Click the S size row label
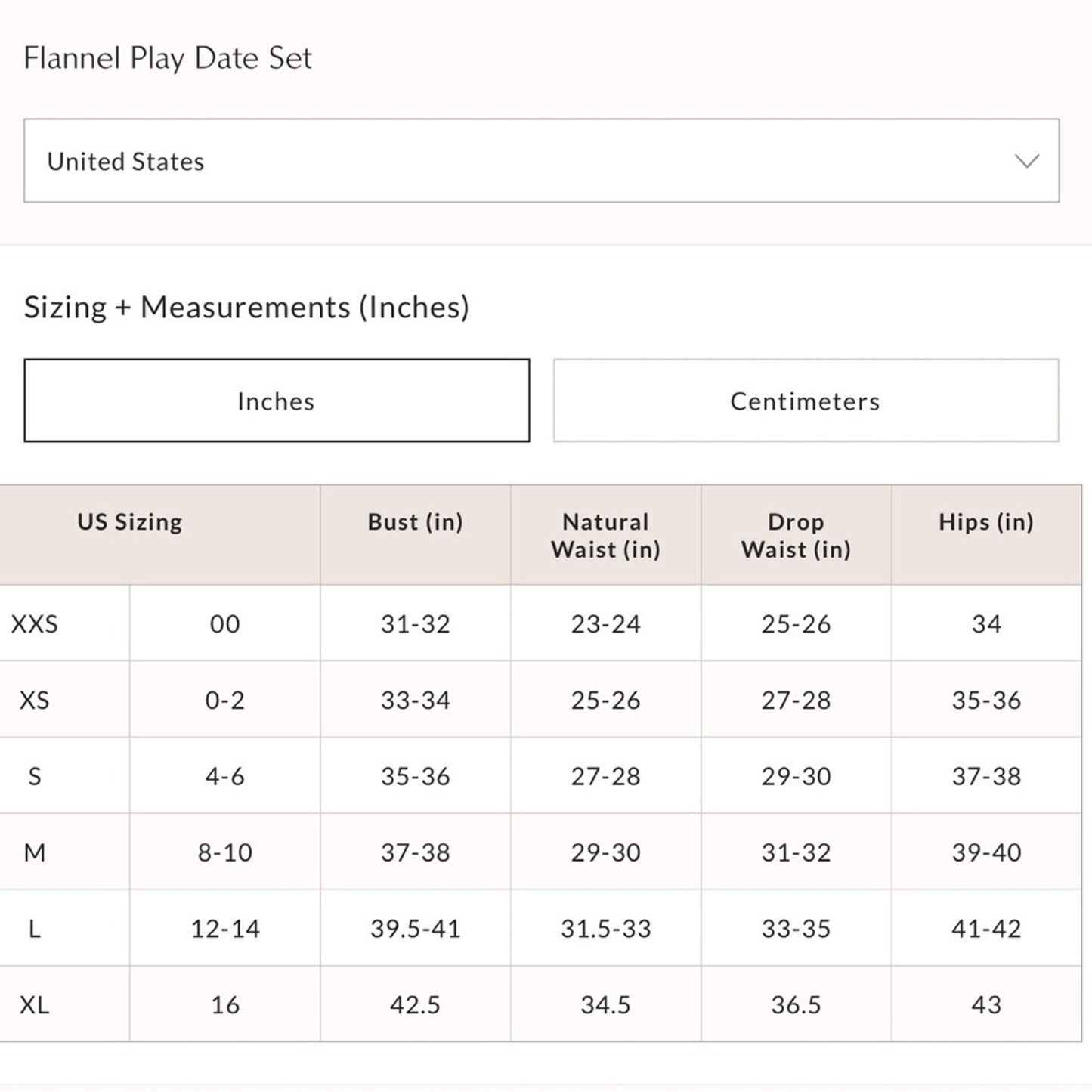The image size is (1092, 1092). tap(35, 777)
